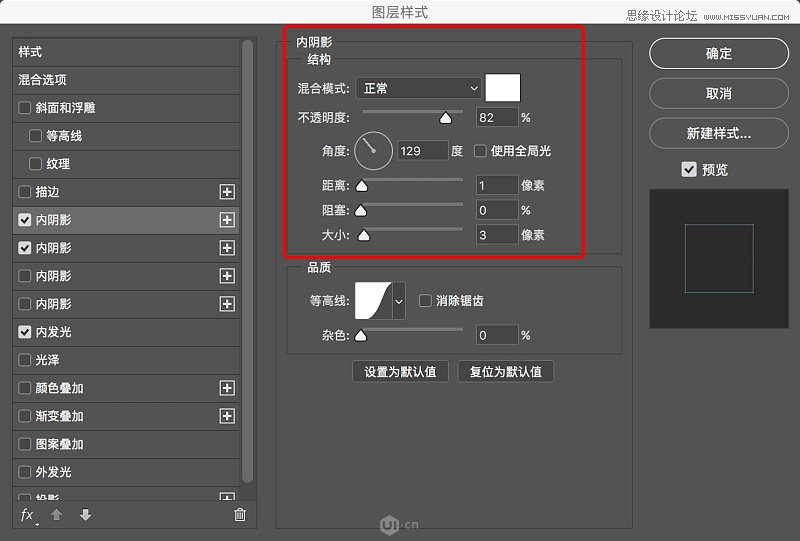Click the plus icon beside 描边
The height and width of the screenshot is (541, 800).
(x=227, y=192)
